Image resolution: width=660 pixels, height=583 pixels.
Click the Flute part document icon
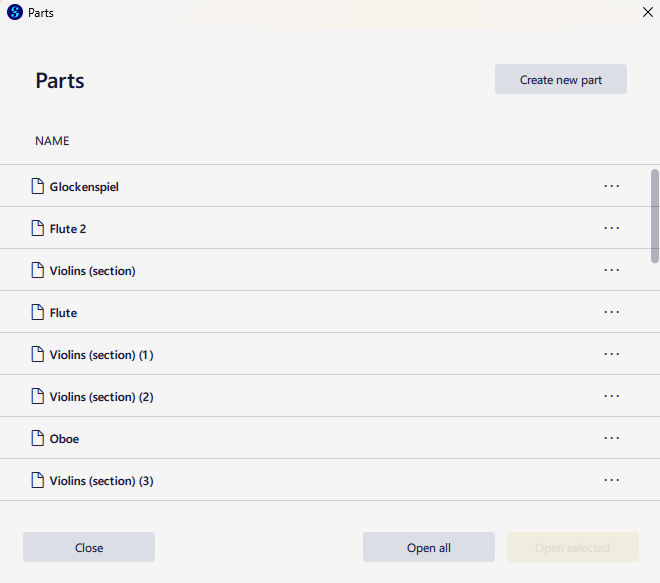tap(37, 312)
